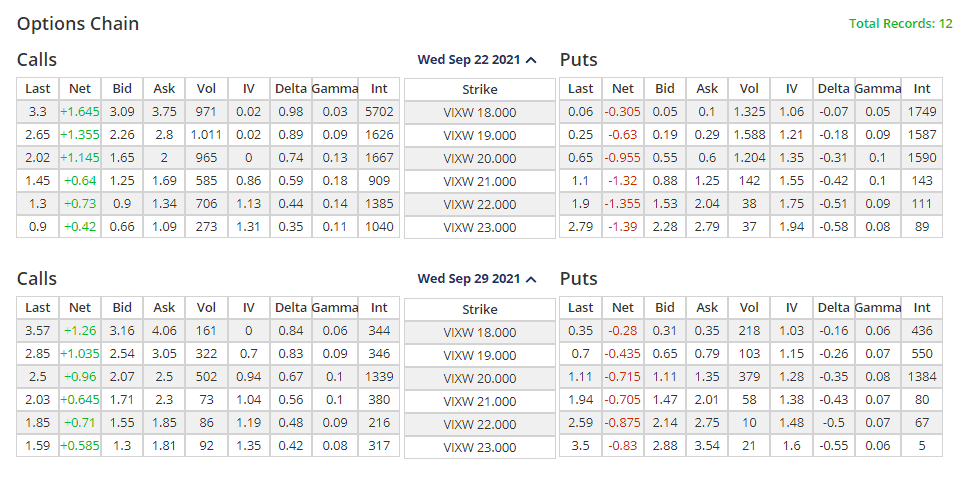The width and height of the screenshot is (968, 478).
Task: Click the 5702 open interest in Sep 22 calls
Action: tap(379, 112)
